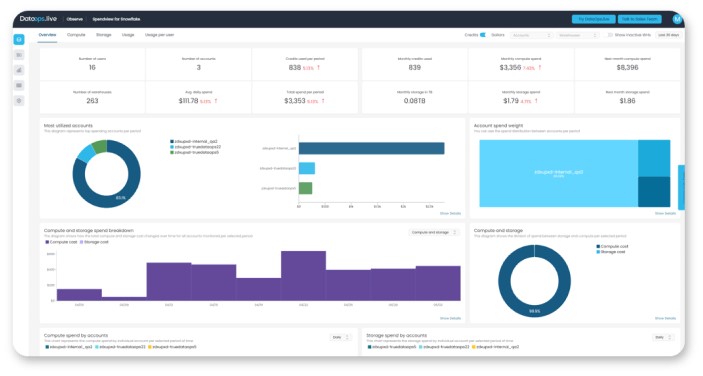The width and height of the screenshot is (703, 376).
Task: Click the light blue horizontal account bar
Action: pos(307,169)
